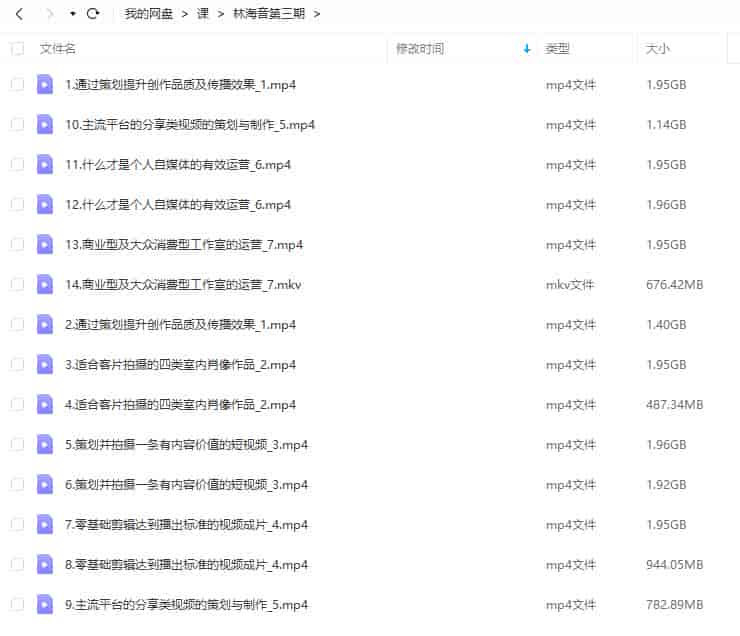Check the box for file 4.适合客片拍摄

[x=17, y=404]
